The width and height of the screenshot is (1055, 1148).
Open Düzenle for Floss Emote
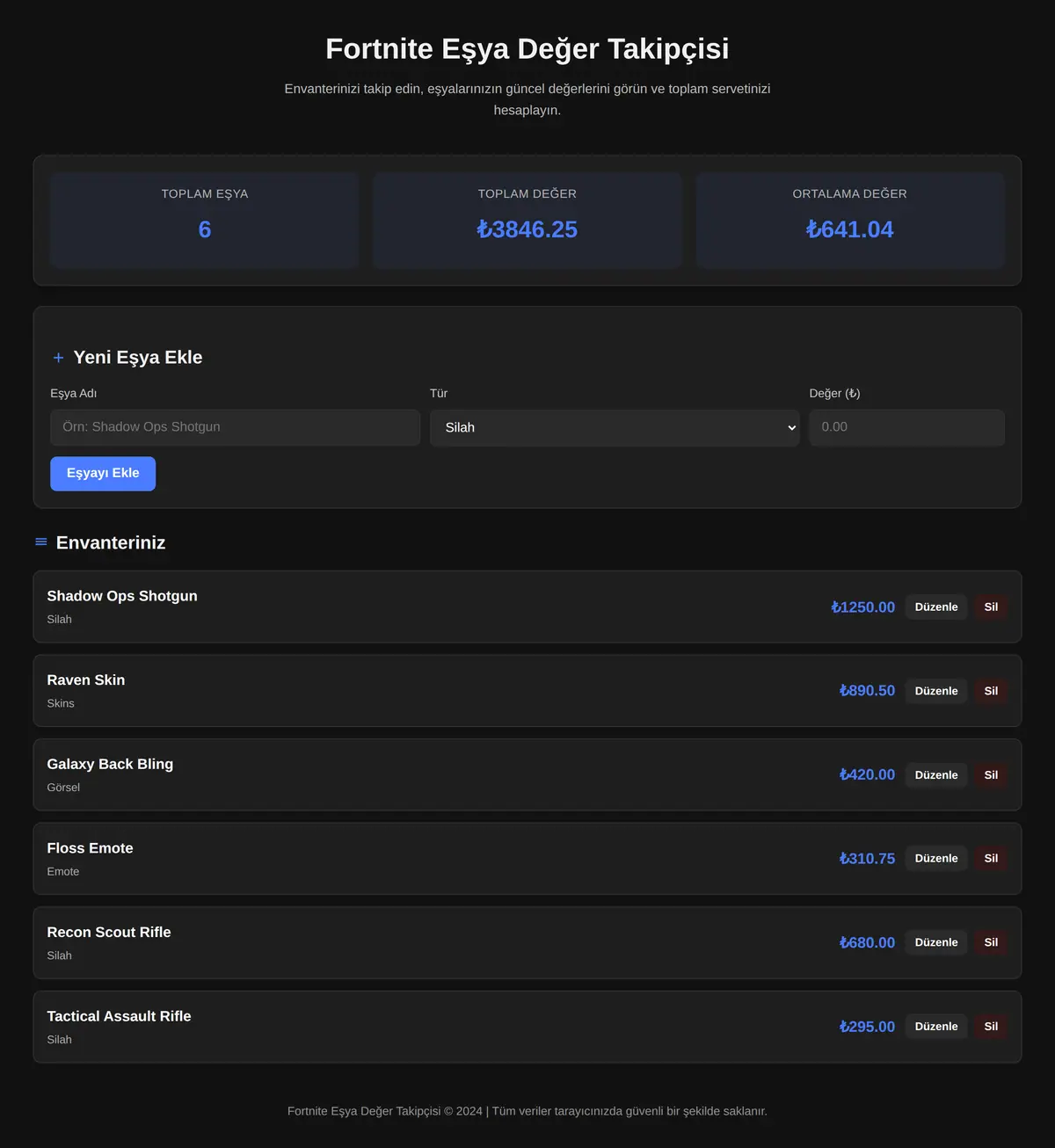[x=936, y=859]
